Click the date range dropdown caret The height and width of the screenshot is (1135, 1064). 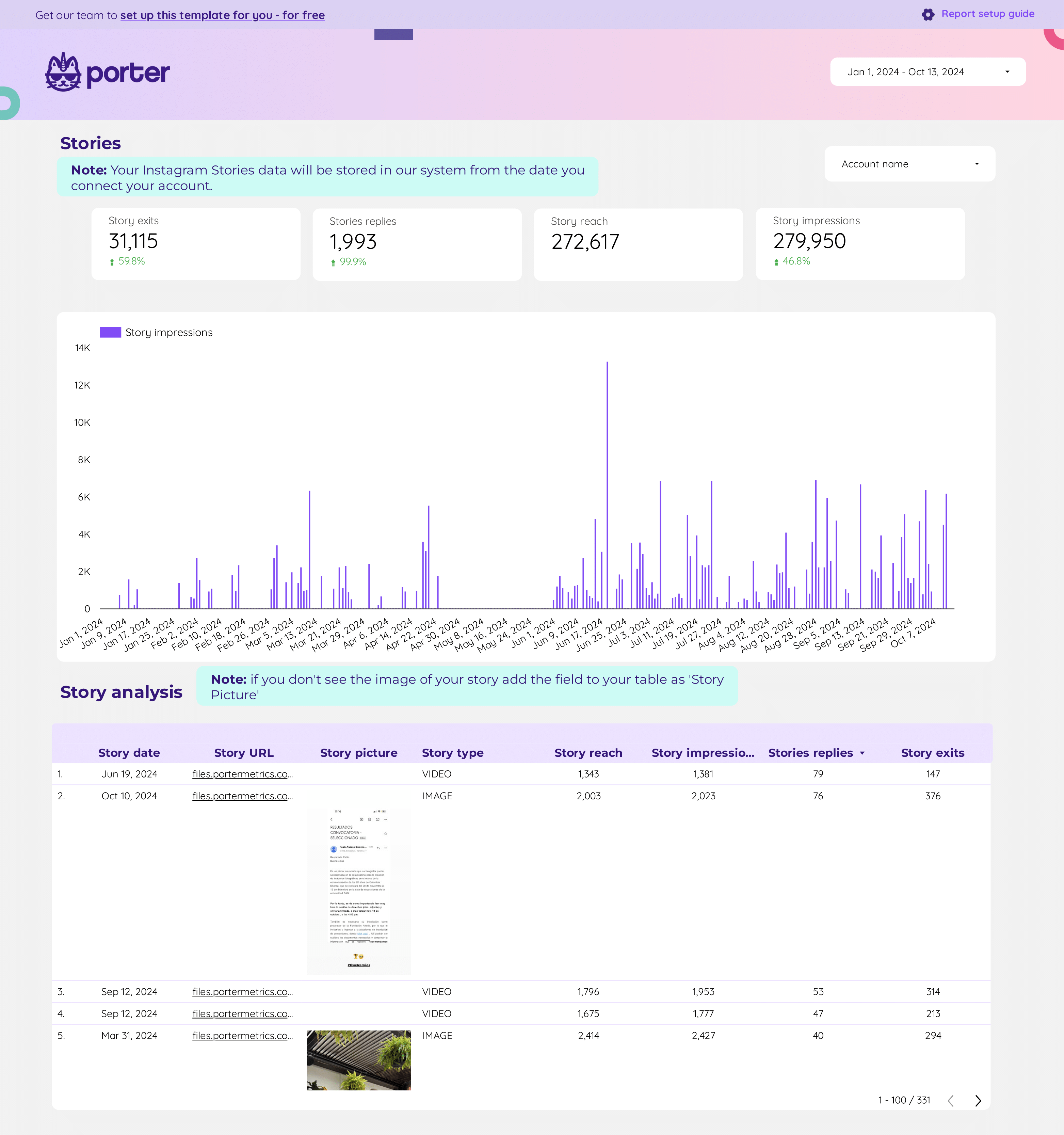(x=1007, y=72)
